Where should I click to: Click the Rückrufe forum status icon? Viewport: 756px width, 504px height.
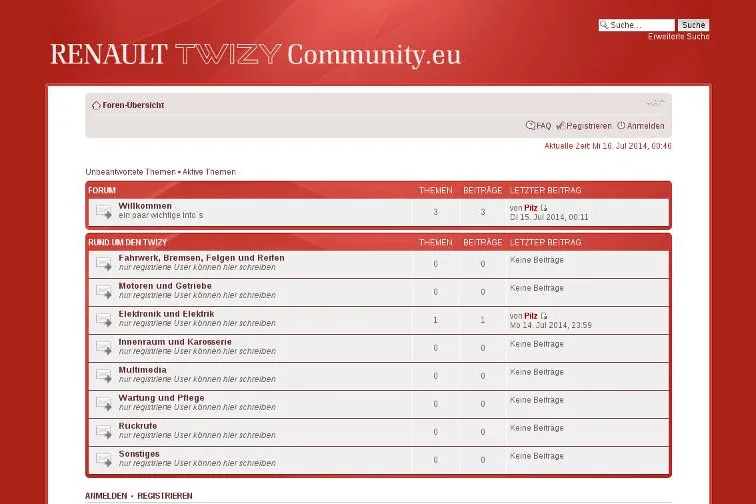click(104, 431)
